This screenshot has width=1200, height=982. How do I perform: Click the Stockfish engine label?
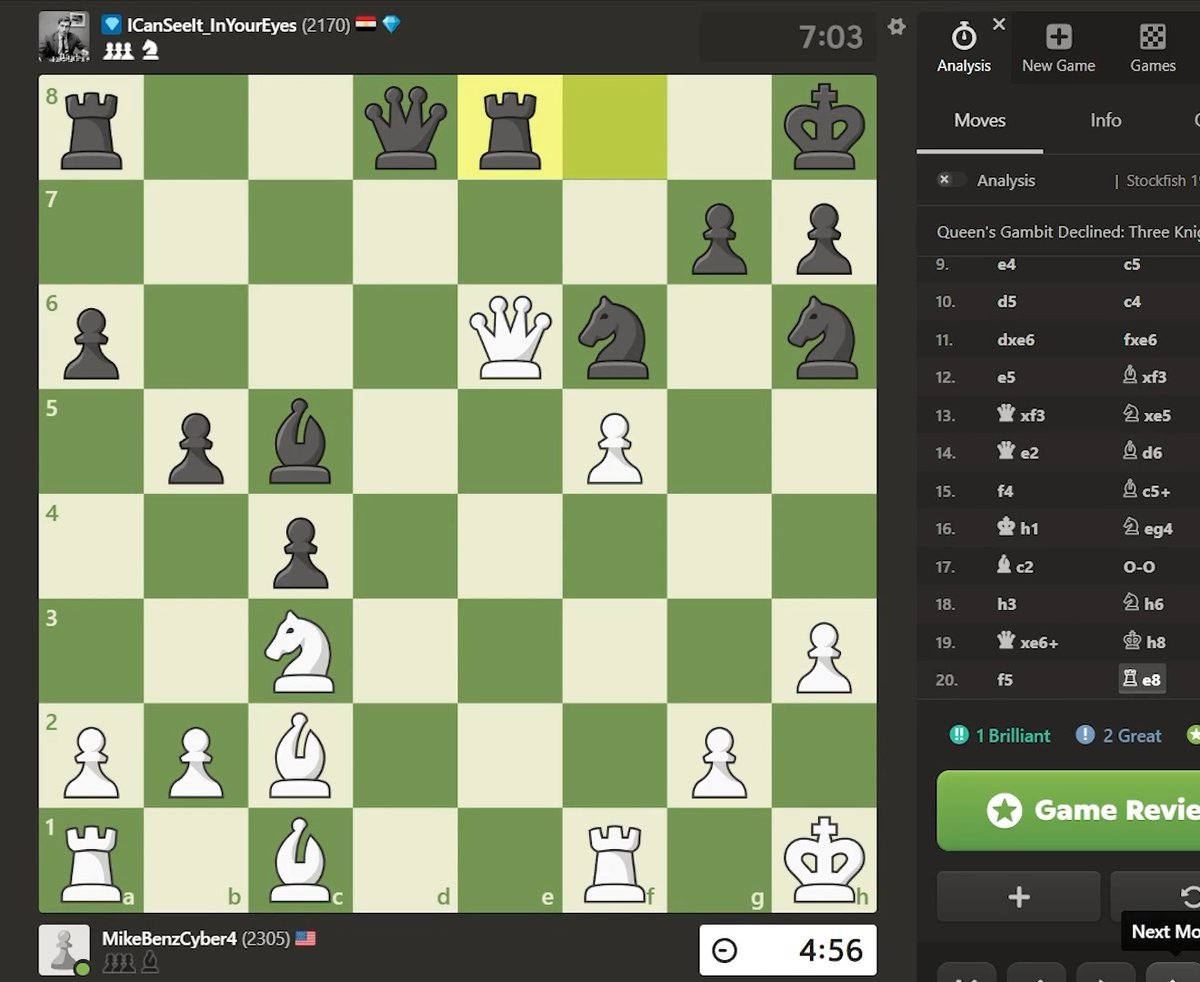pyautogui.click(x=1162, y=181)
